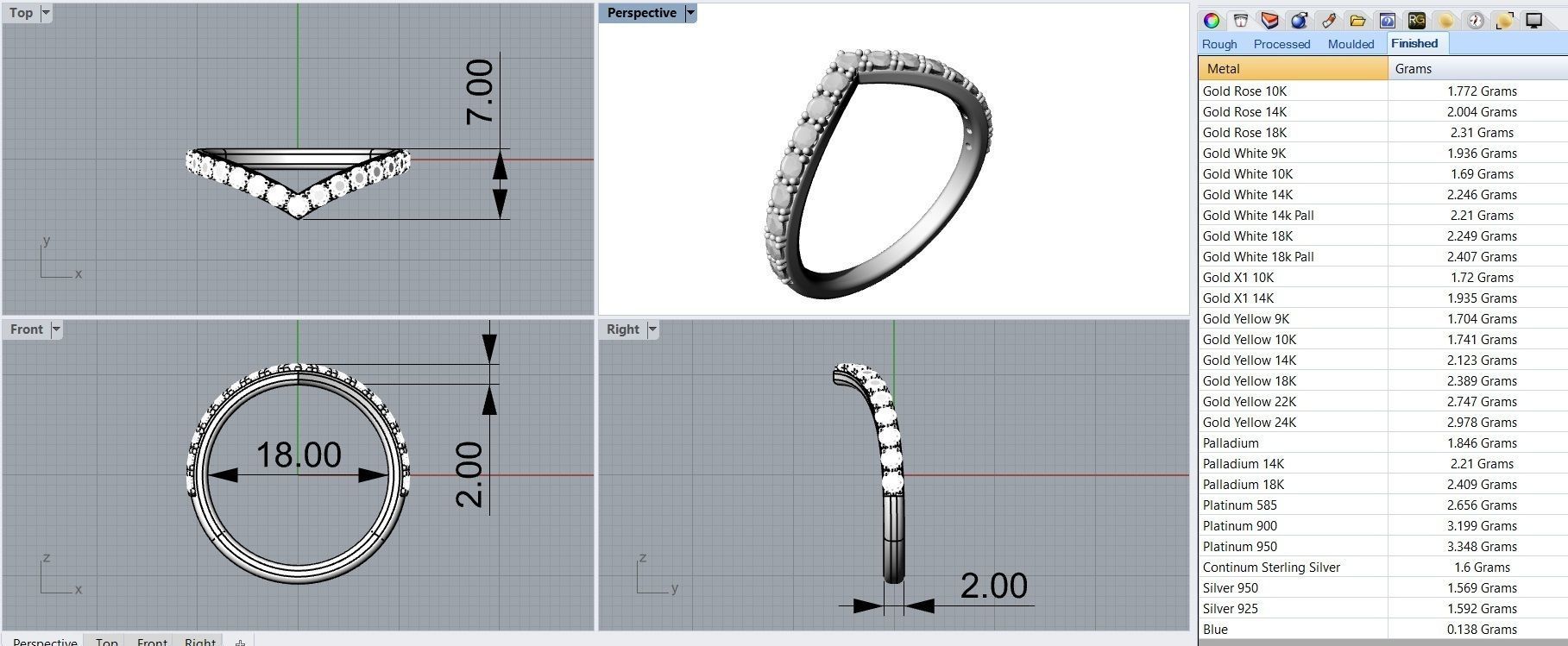Open the color wheel panel tab
Image resolution: width=1568 pixels, height=646 pixels.
point(1212,21)
